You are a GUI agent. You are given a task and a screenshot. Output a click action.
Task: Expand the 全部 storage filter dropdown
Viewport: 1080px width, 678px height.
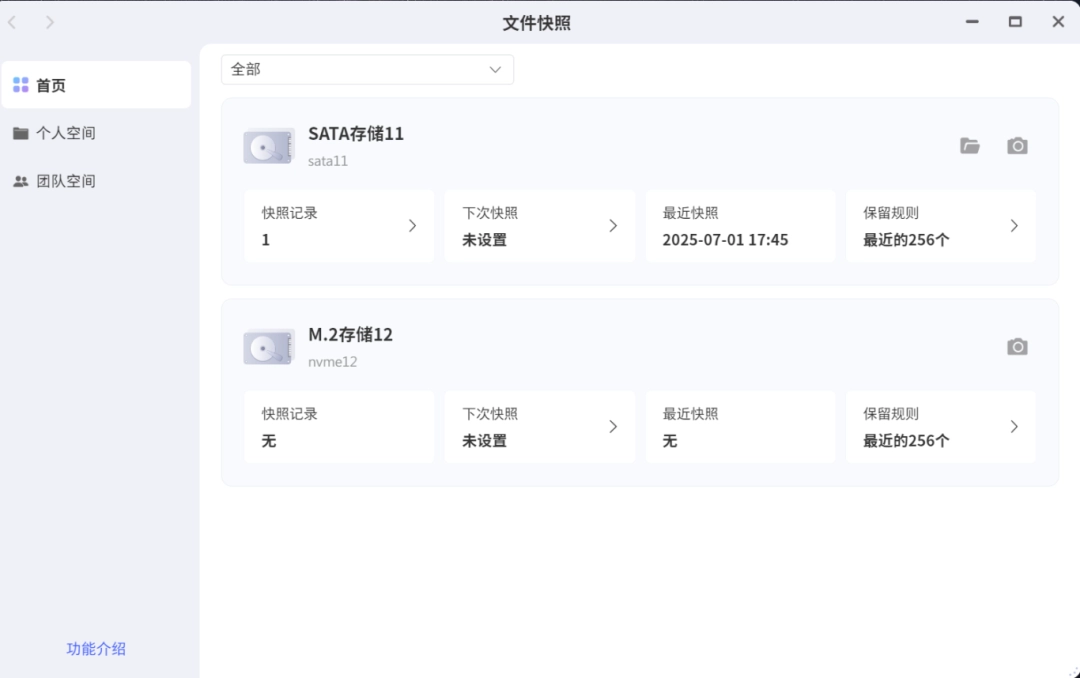click(x=367, y=69)
